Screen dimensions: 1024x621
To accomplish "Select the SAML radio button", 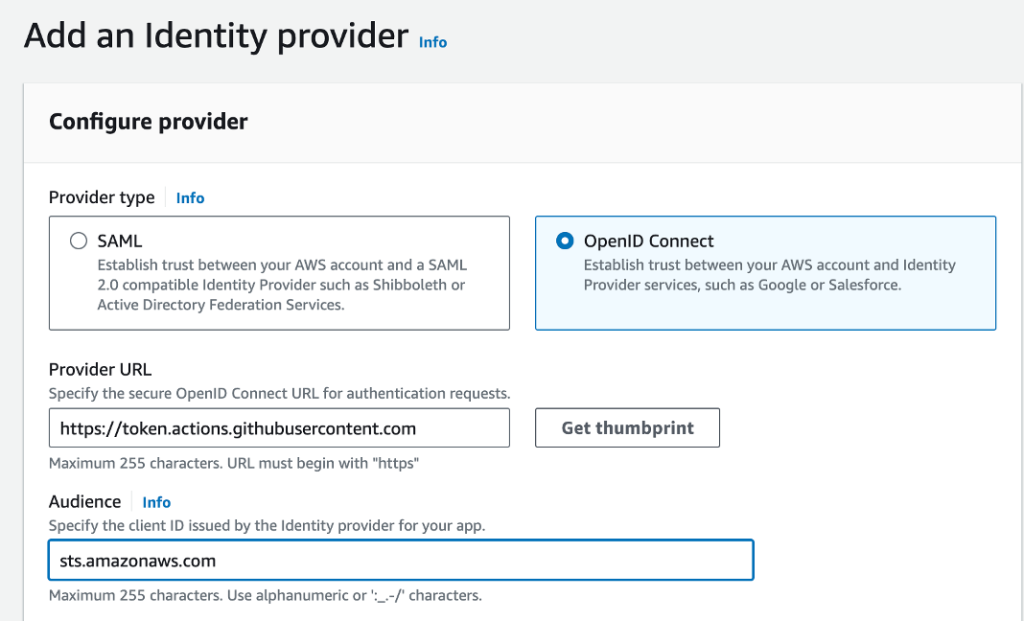I will (x=78, y=241).
